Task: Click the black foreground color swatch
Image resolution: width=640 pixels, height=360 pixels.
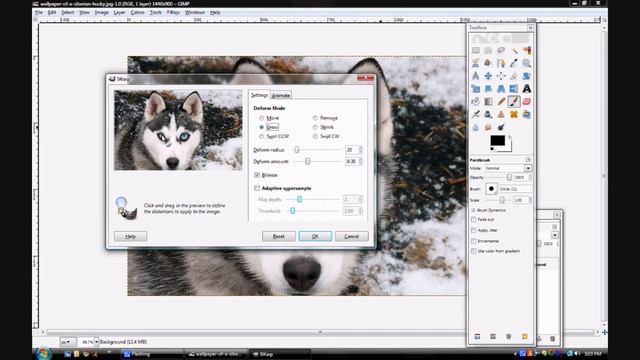Action: click(498, 141)
